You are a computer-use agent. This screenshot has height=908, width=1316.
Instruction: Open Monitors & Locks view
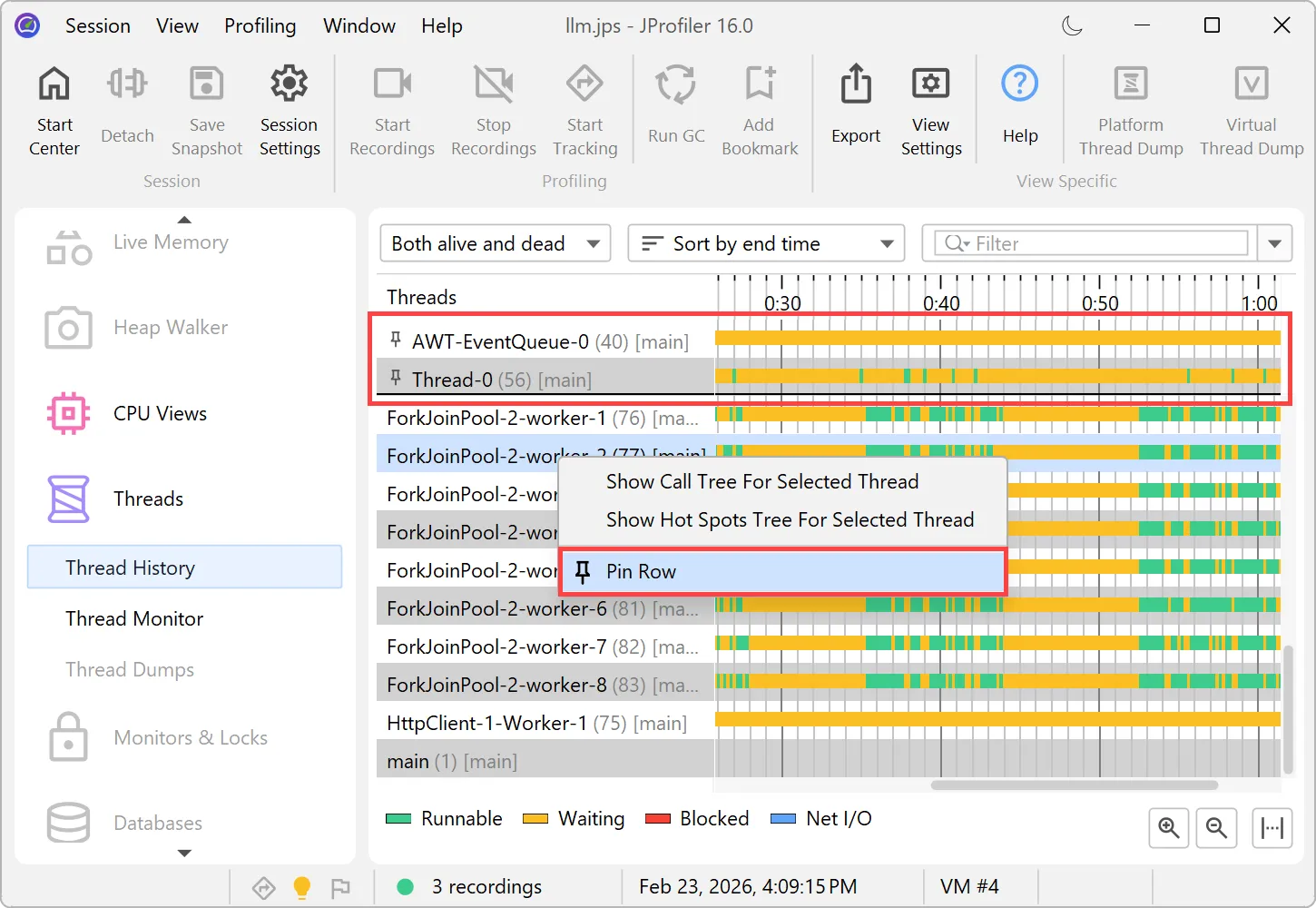pos(191,737)
